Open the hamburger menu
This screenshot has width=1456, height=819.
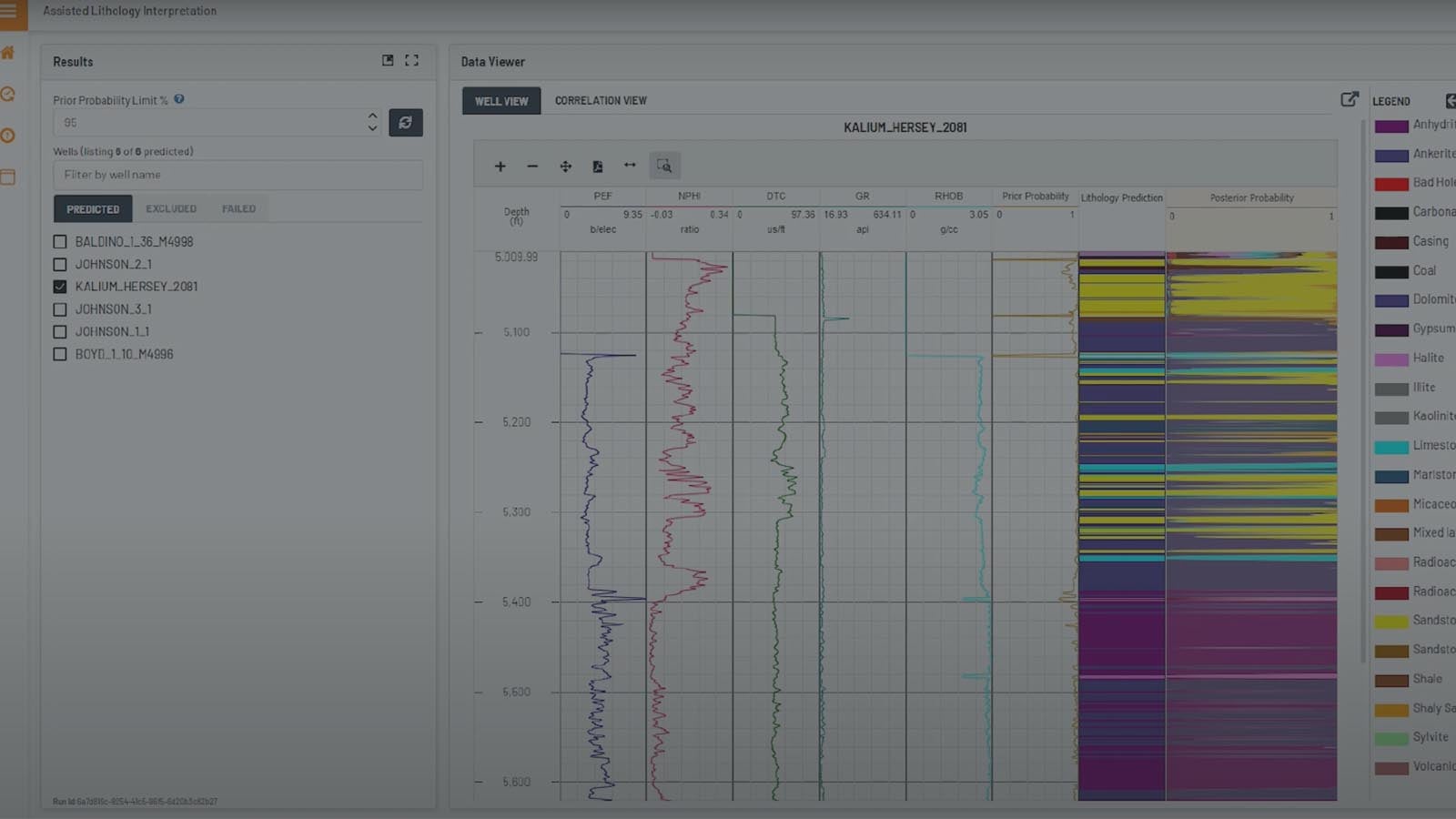click(x=9, y=13)
